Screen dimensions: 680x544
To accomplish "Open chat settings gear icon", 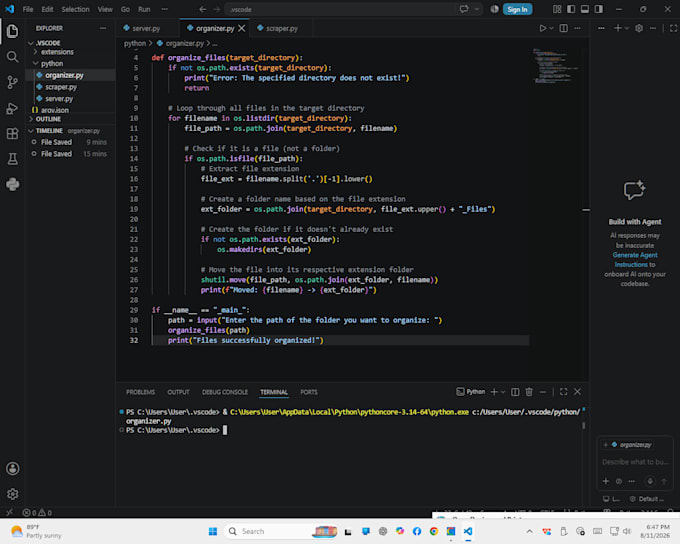I will pos(639,28).
